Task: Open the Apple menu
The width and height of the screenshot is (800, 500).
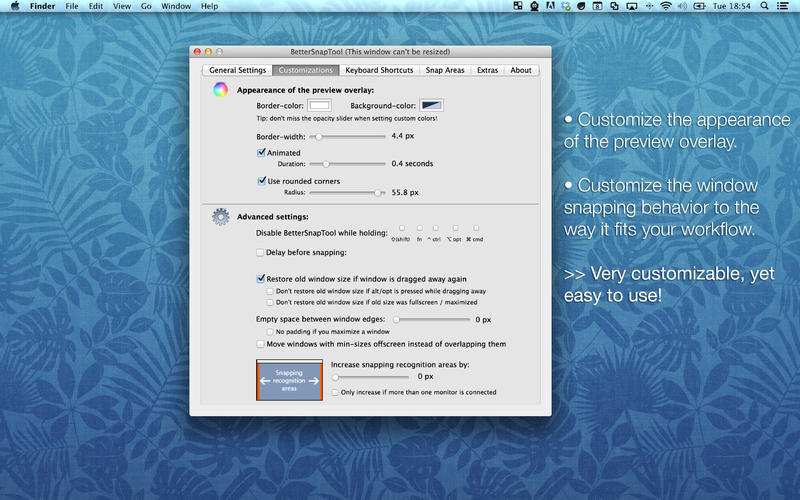Action: coord(15,6)
